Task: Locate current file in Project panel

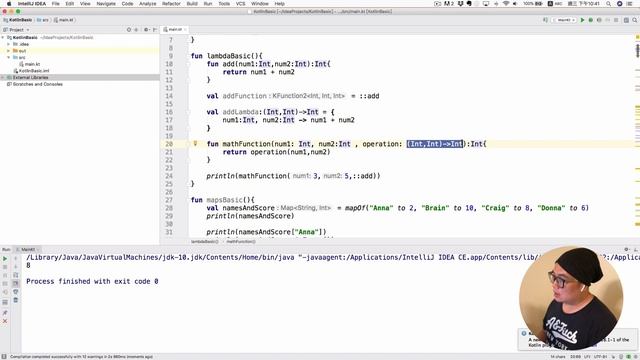Action: click(x=129, y=30)
